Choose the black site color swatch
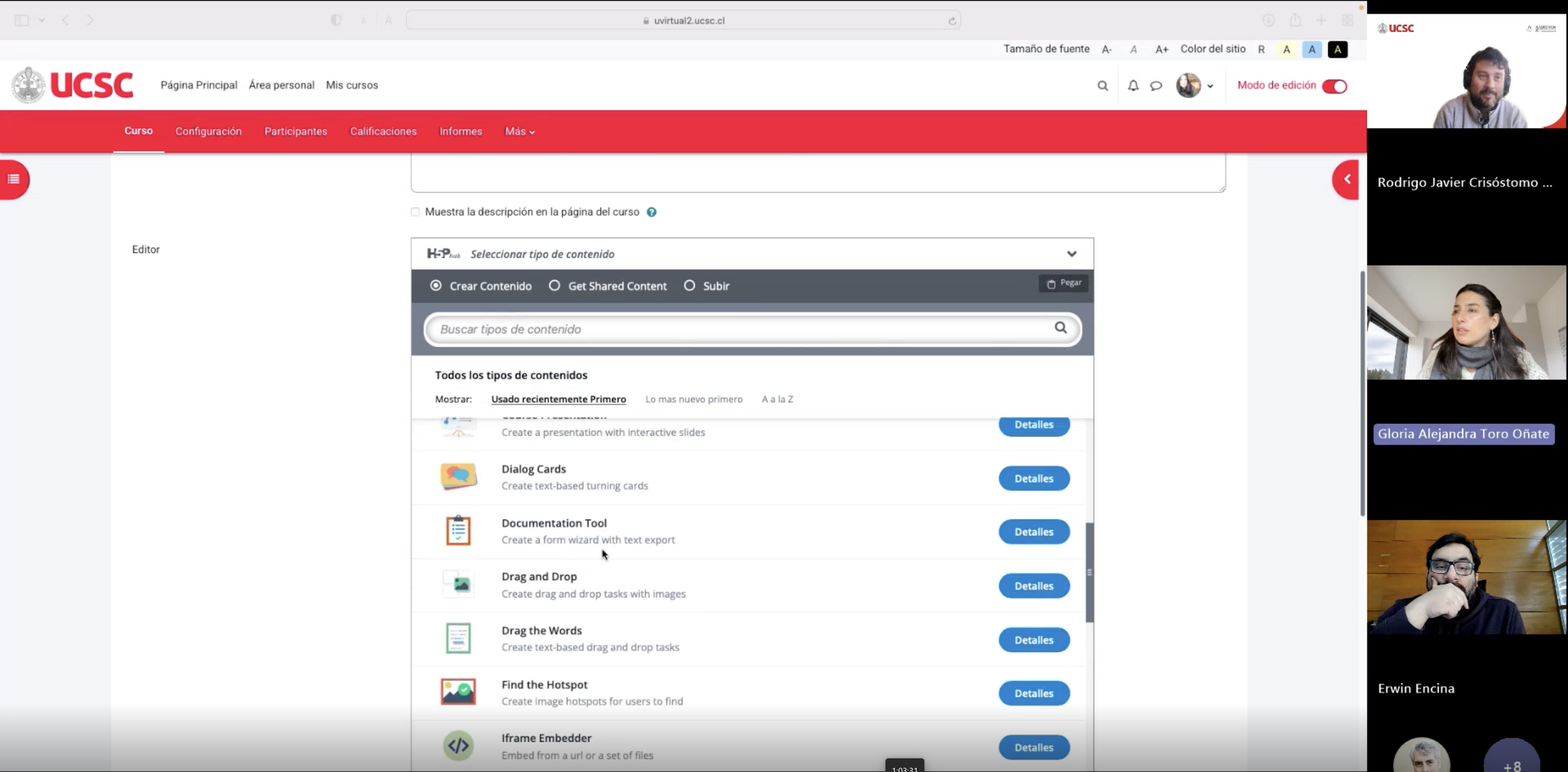Image resolution: width=1568 pixels, height=772 pixels. (1337, 49)
